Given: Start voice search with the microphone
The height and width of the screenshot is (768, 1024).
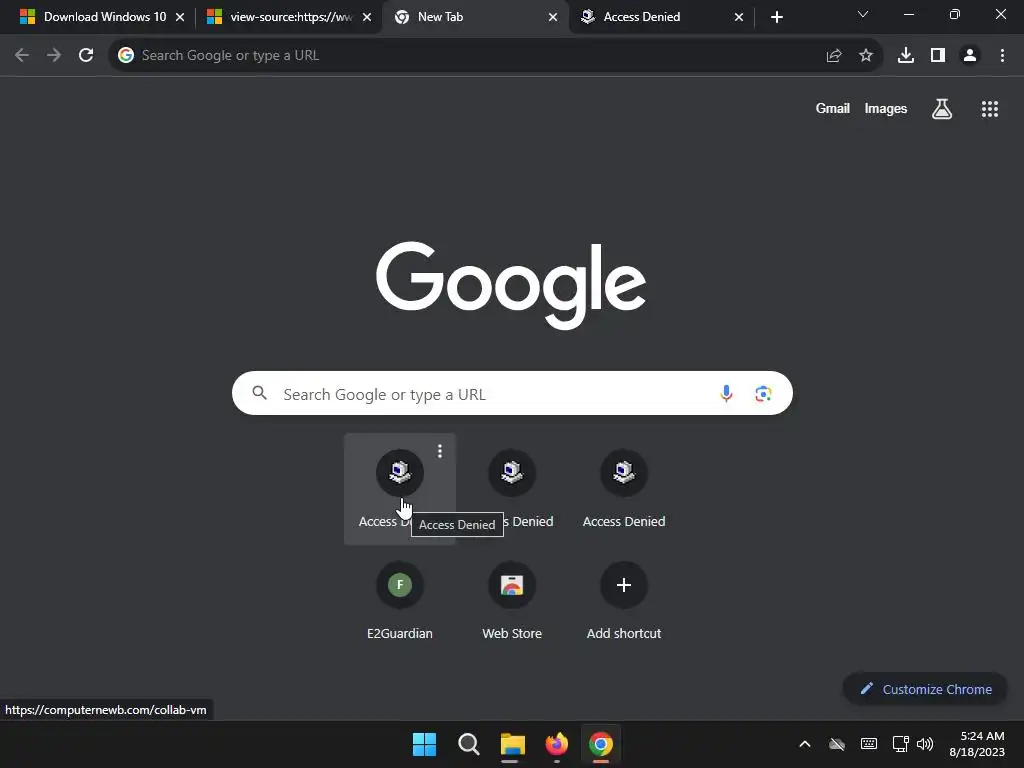Looking at the screenshot, I should click(726, 394).
